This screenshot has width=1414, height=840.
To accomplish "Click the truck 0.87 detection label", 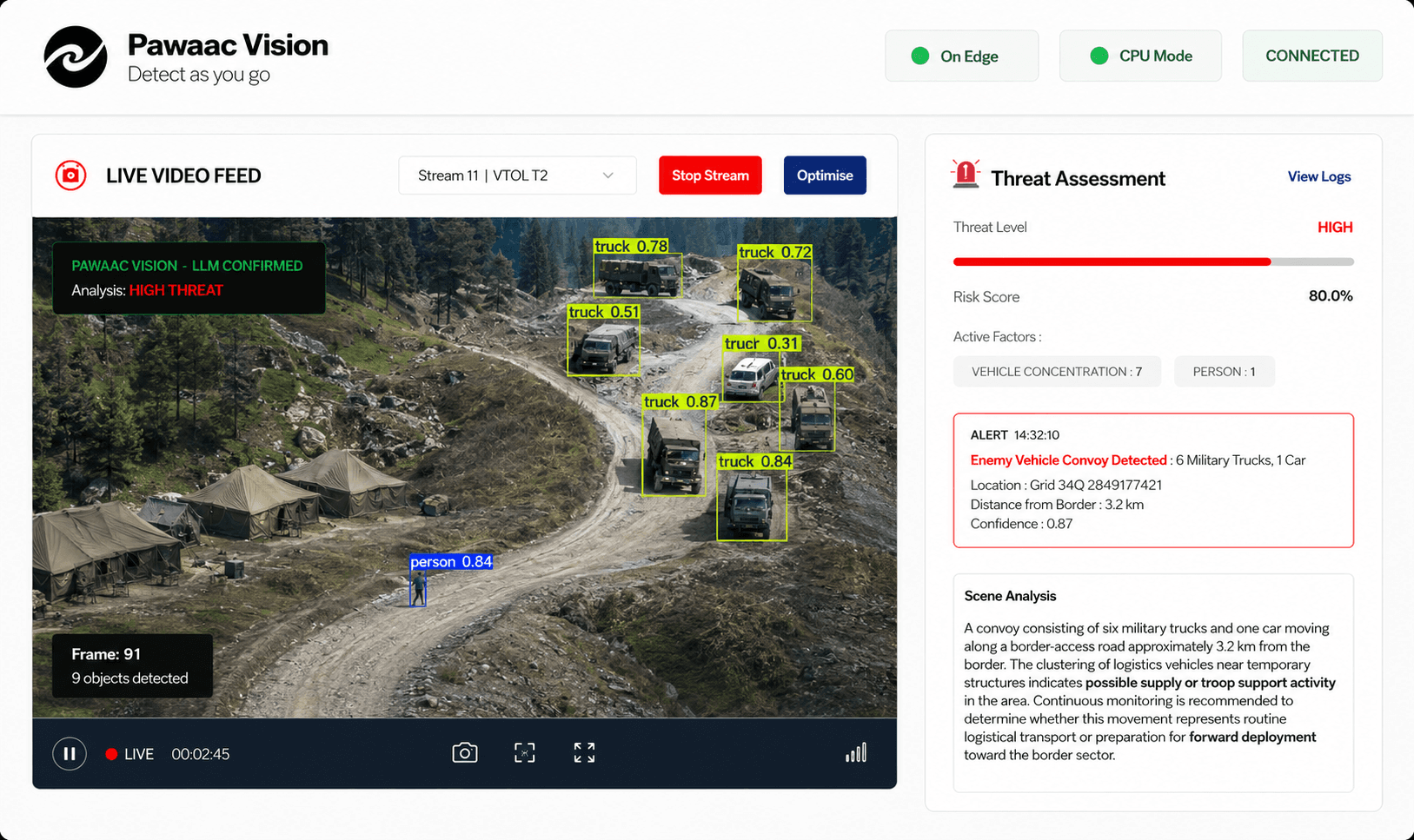I will click(680, 402).
